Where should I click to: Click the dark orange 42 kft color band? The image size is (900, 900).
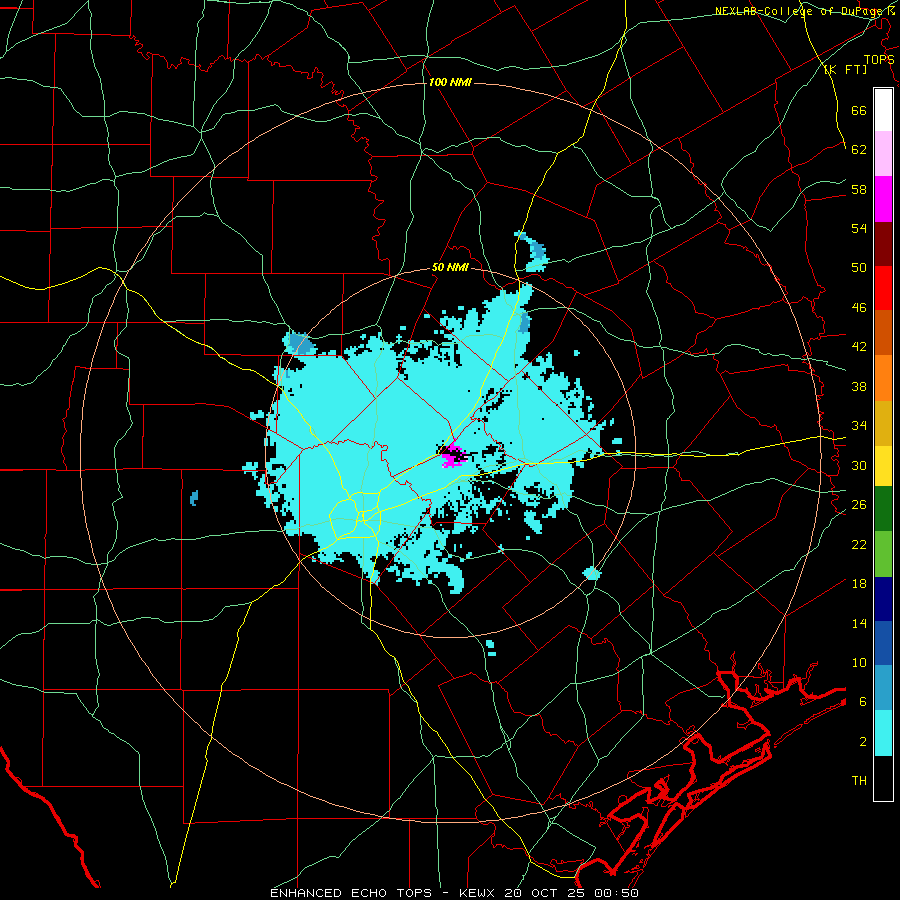click(883, 332)
